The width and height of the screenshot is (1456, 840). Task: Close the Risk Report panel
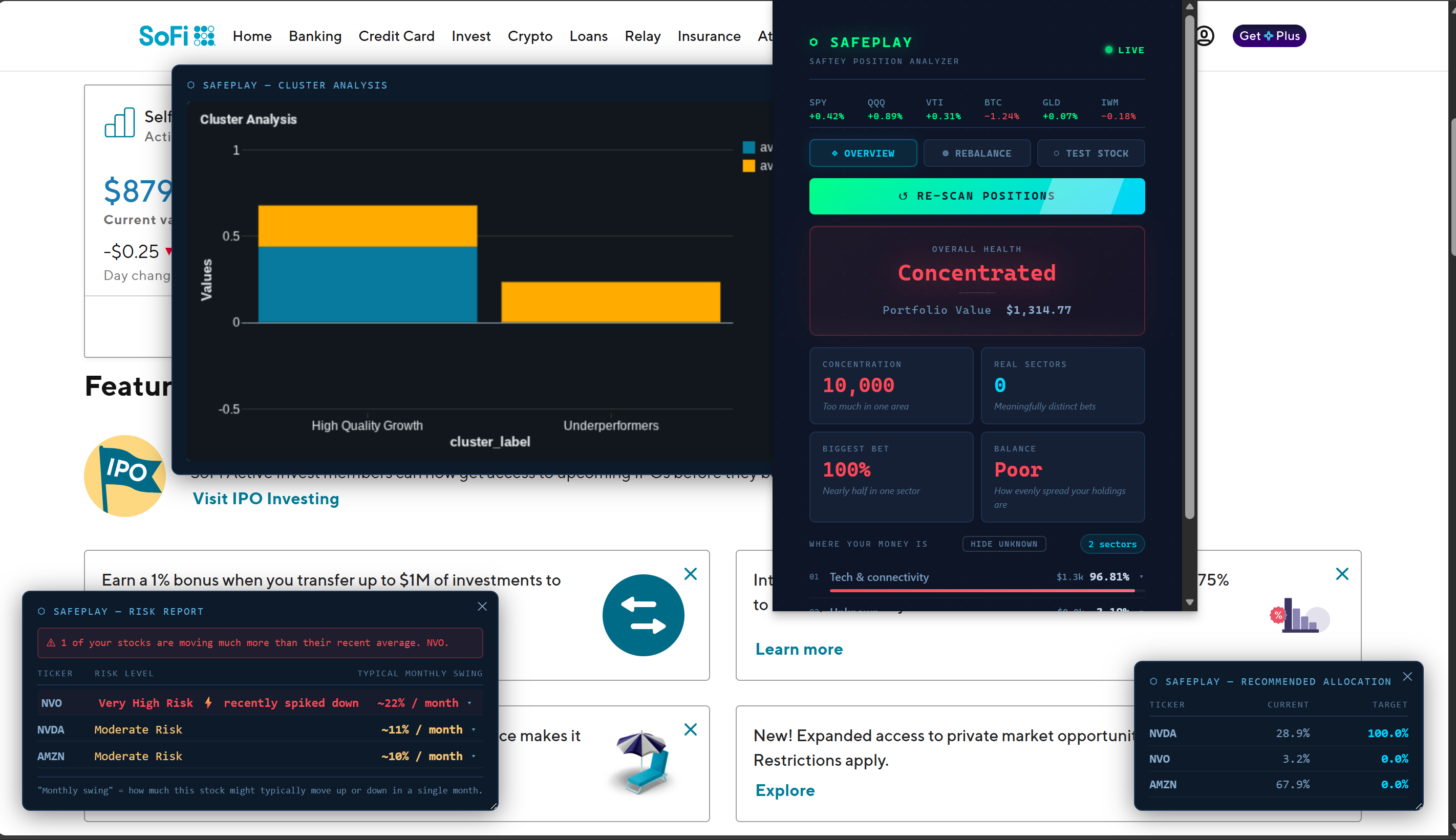coord(482,607)
